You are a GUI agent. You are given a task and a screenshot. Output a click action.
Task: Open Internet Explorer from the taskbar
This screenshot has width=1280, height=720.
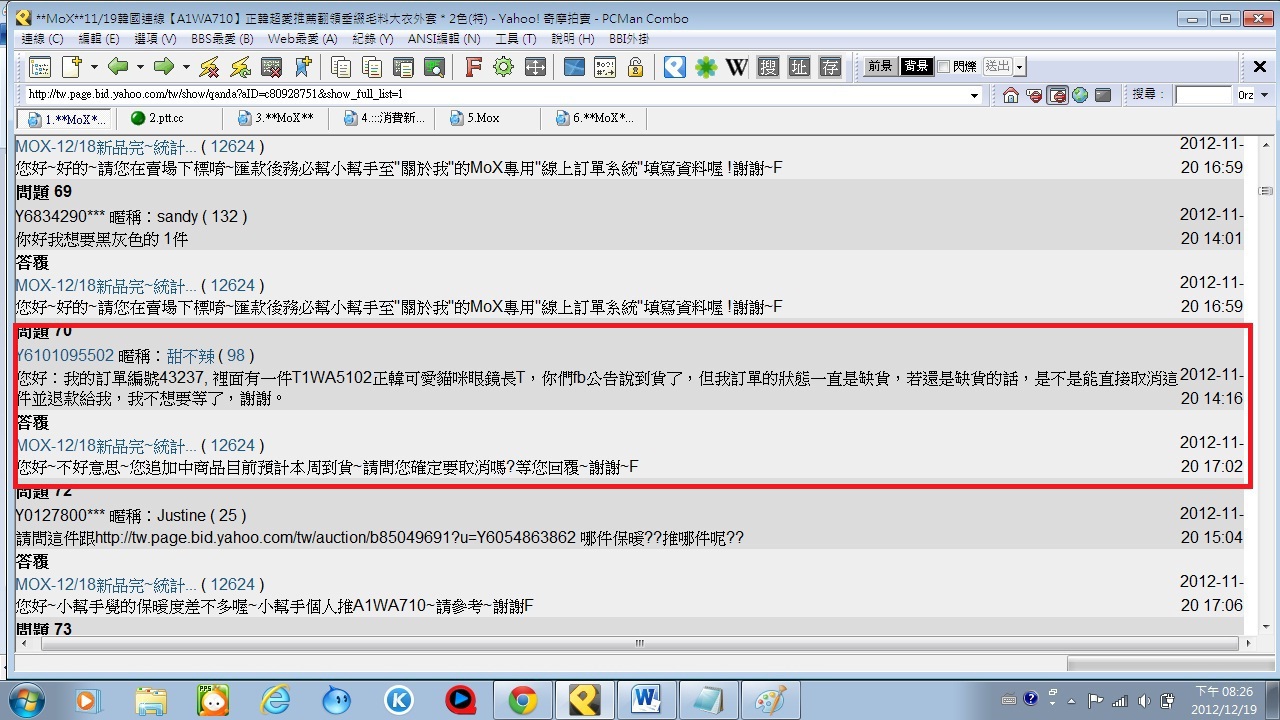click(x=275, y=700)
